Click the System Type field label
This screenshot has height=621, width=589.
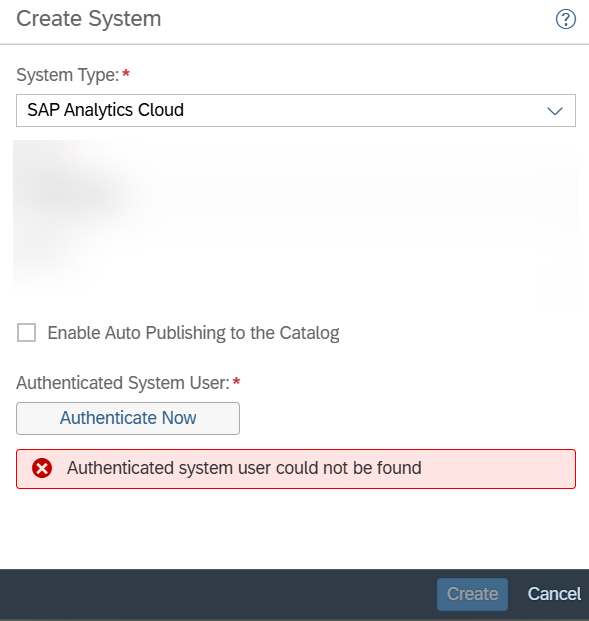point(68,75)
